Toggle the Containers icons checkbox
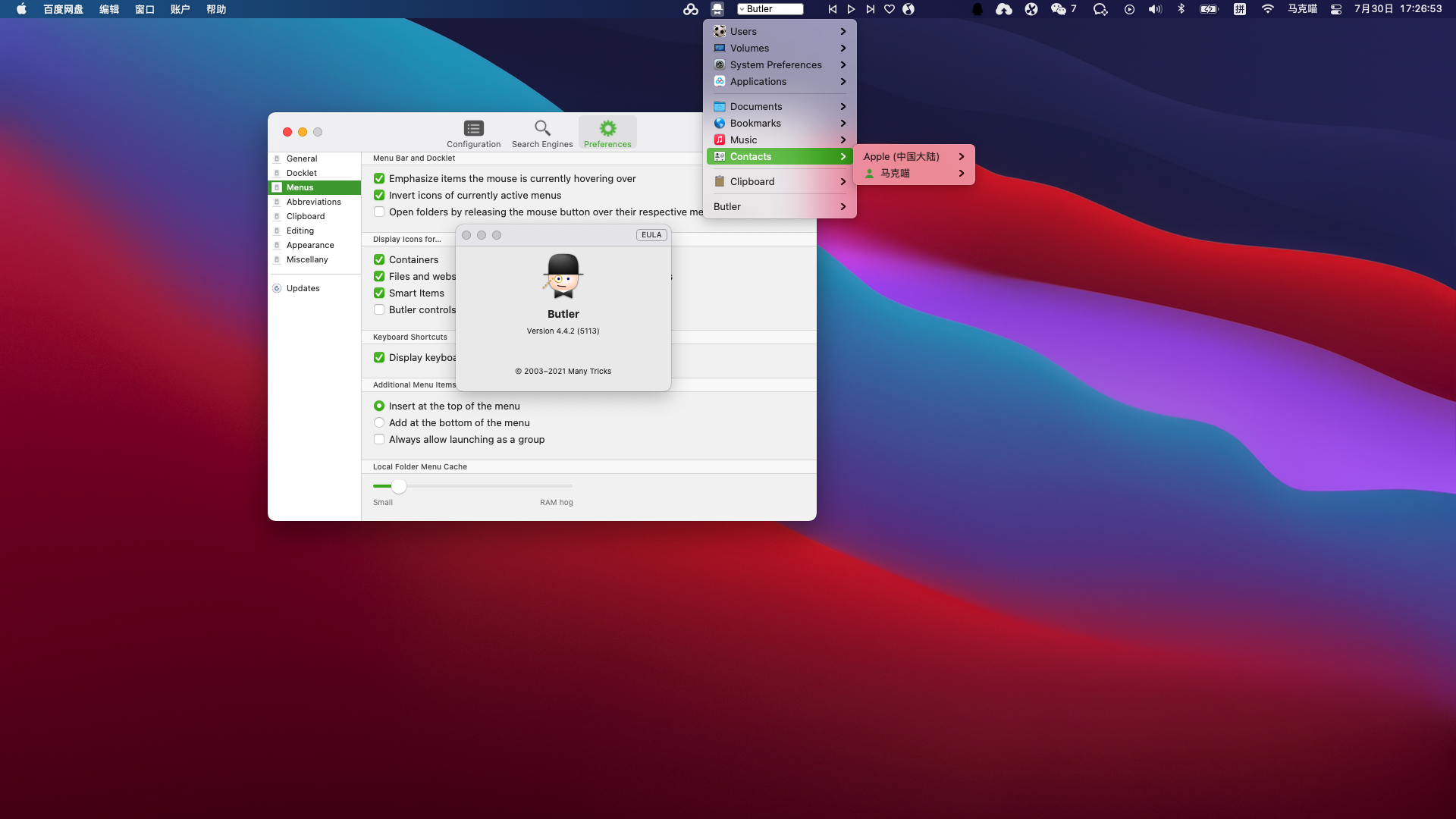The height and width of the screenshot is (819, 1456). [x=379, y=259]
